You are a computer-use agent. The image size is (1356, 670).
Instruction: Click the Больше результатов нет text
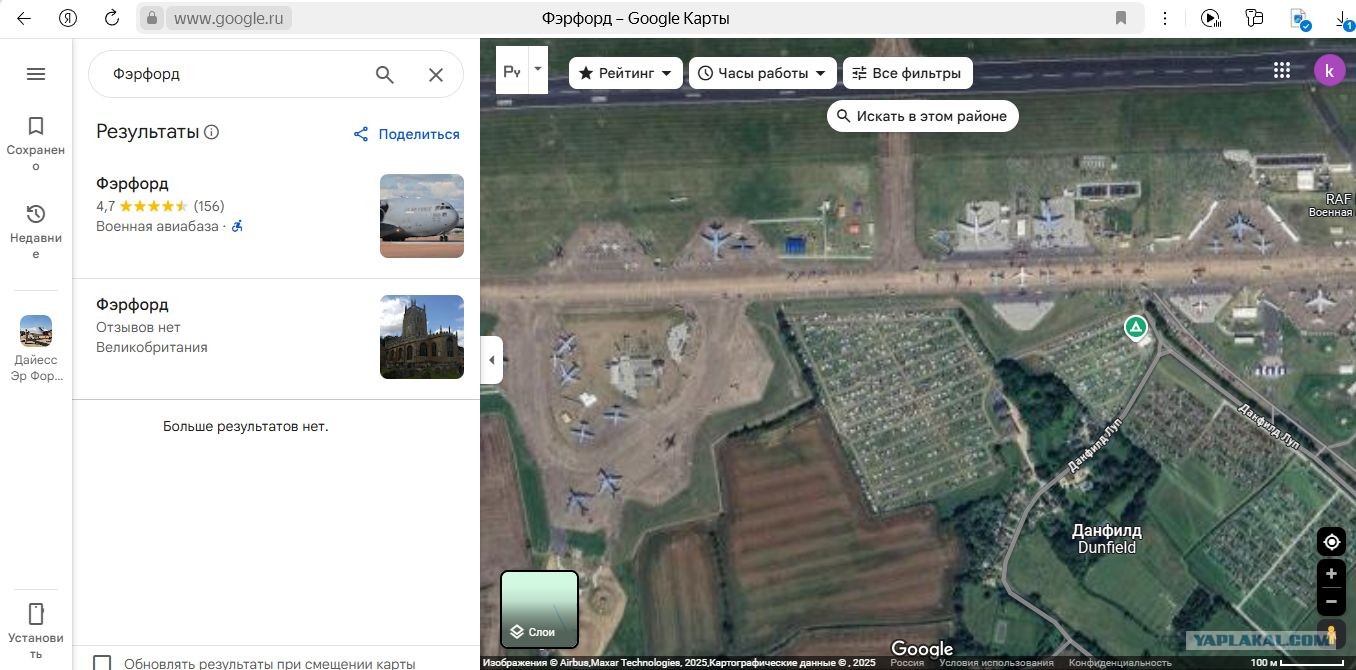pyautogui.click(x=246, y=426)
